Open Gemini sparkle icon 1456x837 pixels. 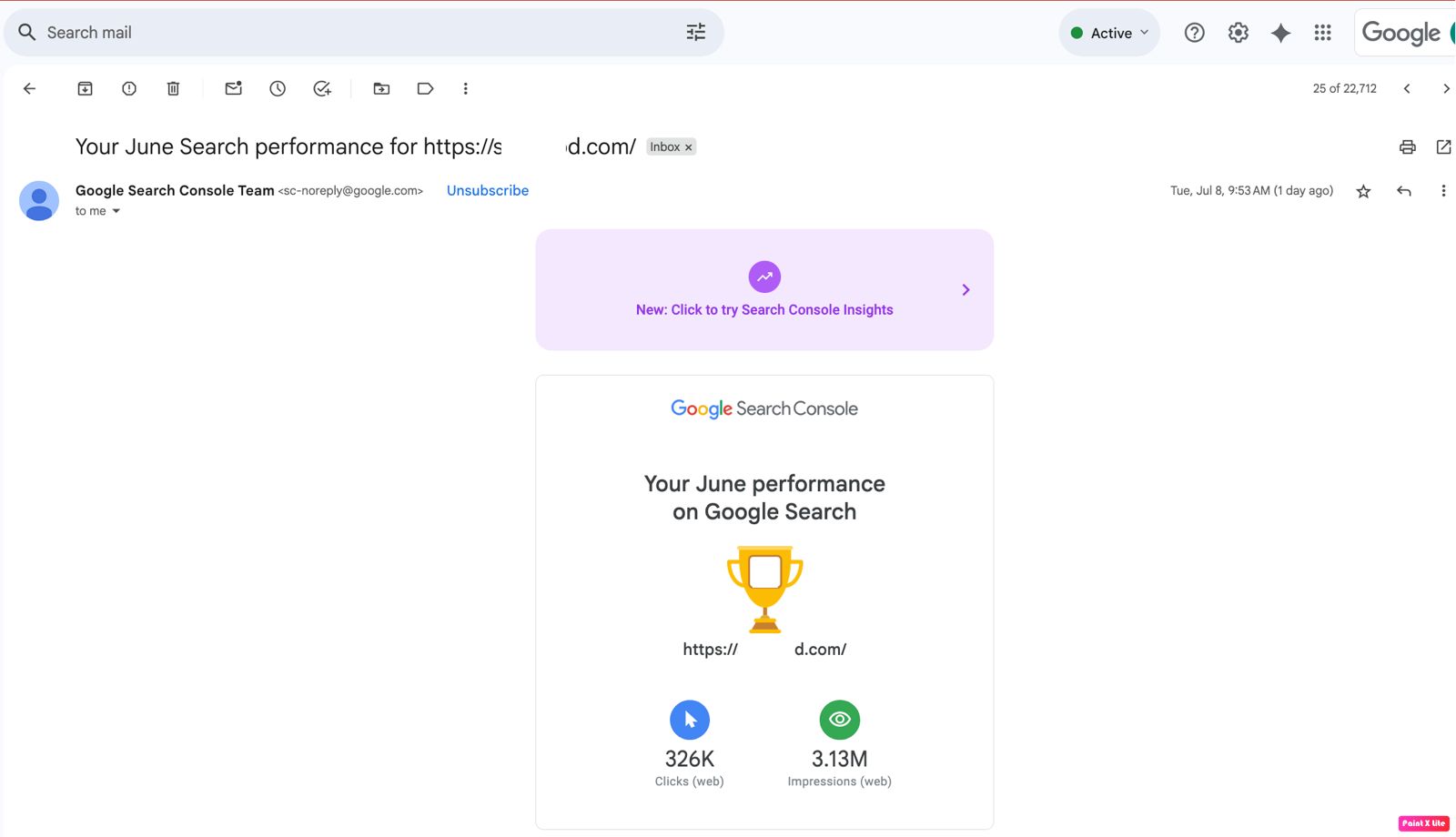point(1280,33)
